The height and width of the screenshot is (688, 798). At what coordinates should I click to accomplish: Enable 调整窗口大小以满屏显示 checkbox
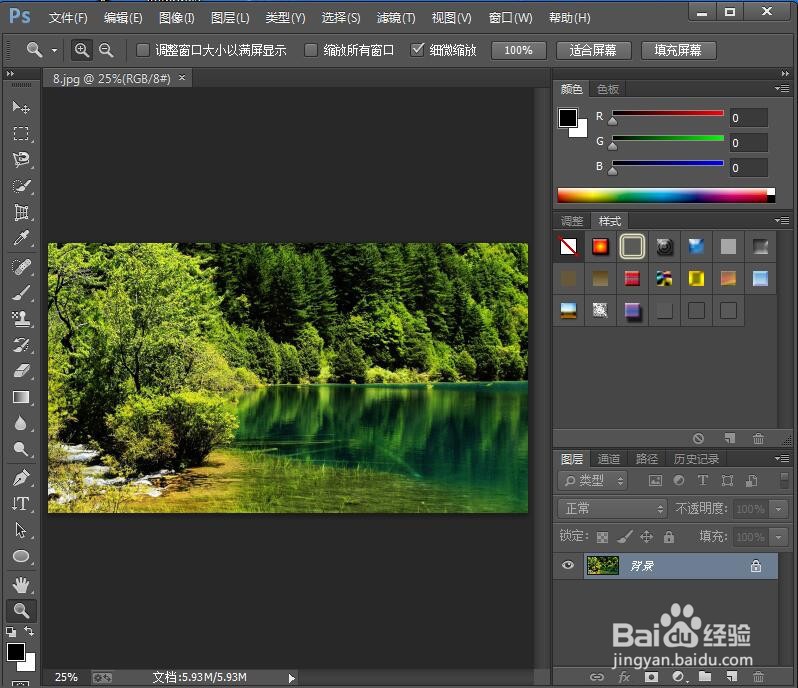click(143, 50)
